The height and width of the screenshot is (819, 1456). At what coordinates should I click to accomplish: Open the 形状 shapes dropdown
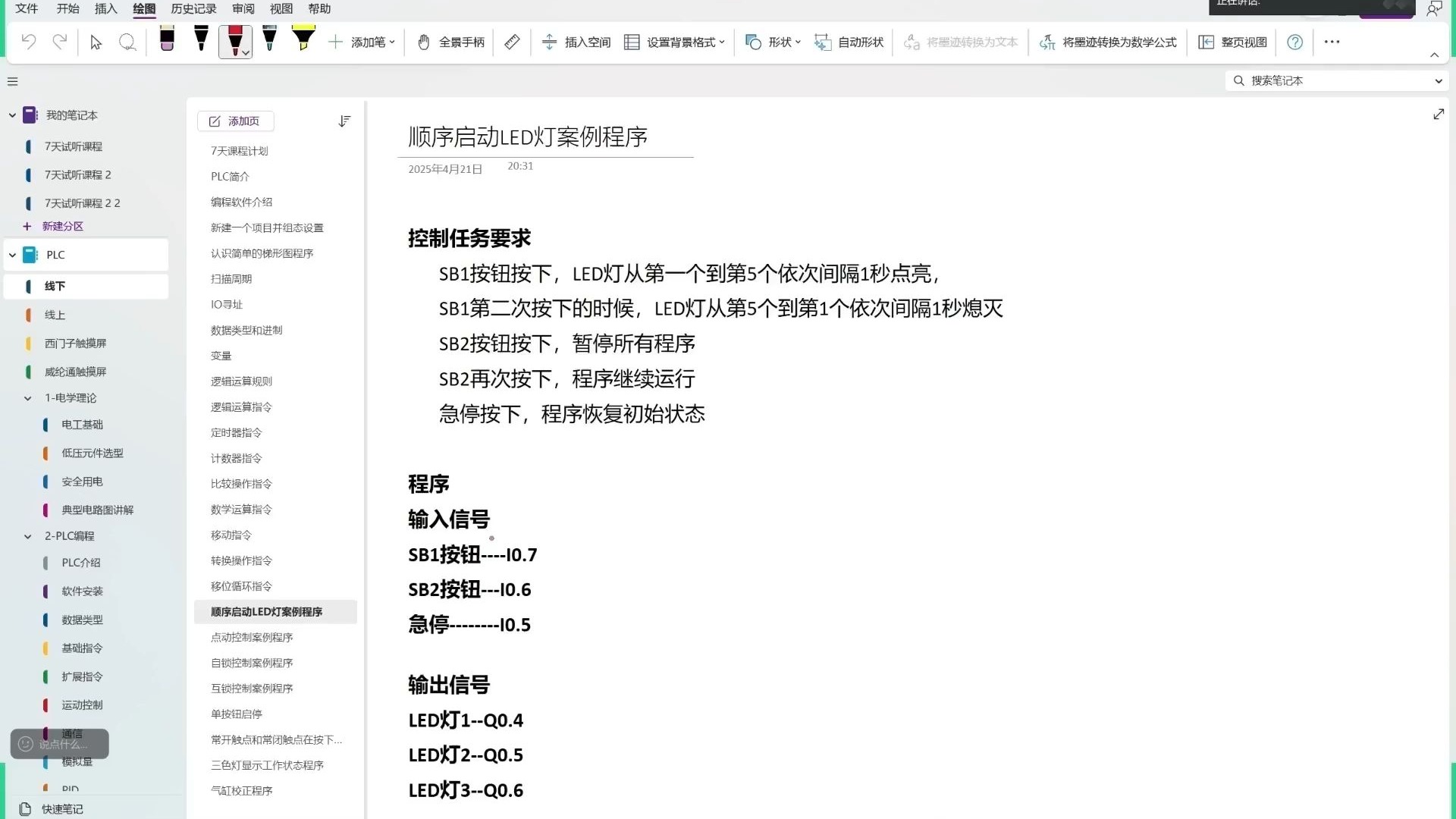773,42
